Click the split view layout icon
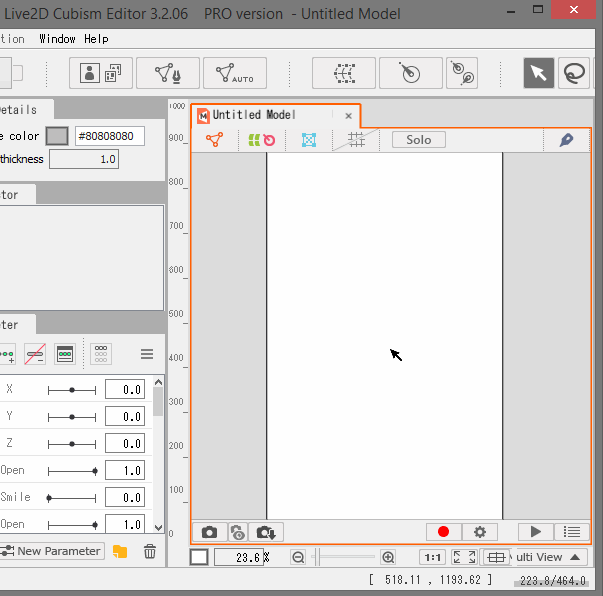603x596 pixels. coord(496,557)
